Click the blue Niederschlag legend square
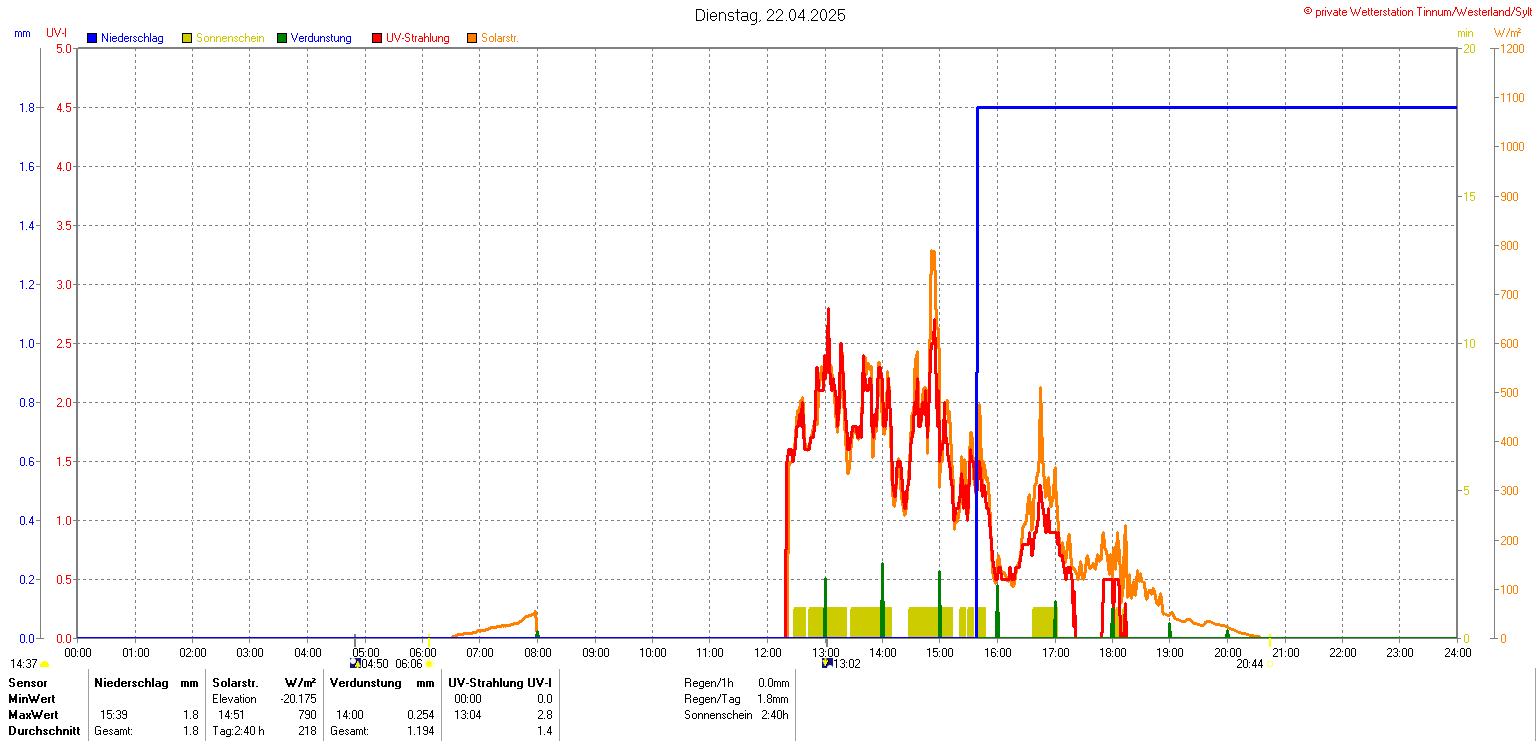The width and height of the screenshot is (1536, 741). pos(92,38)
